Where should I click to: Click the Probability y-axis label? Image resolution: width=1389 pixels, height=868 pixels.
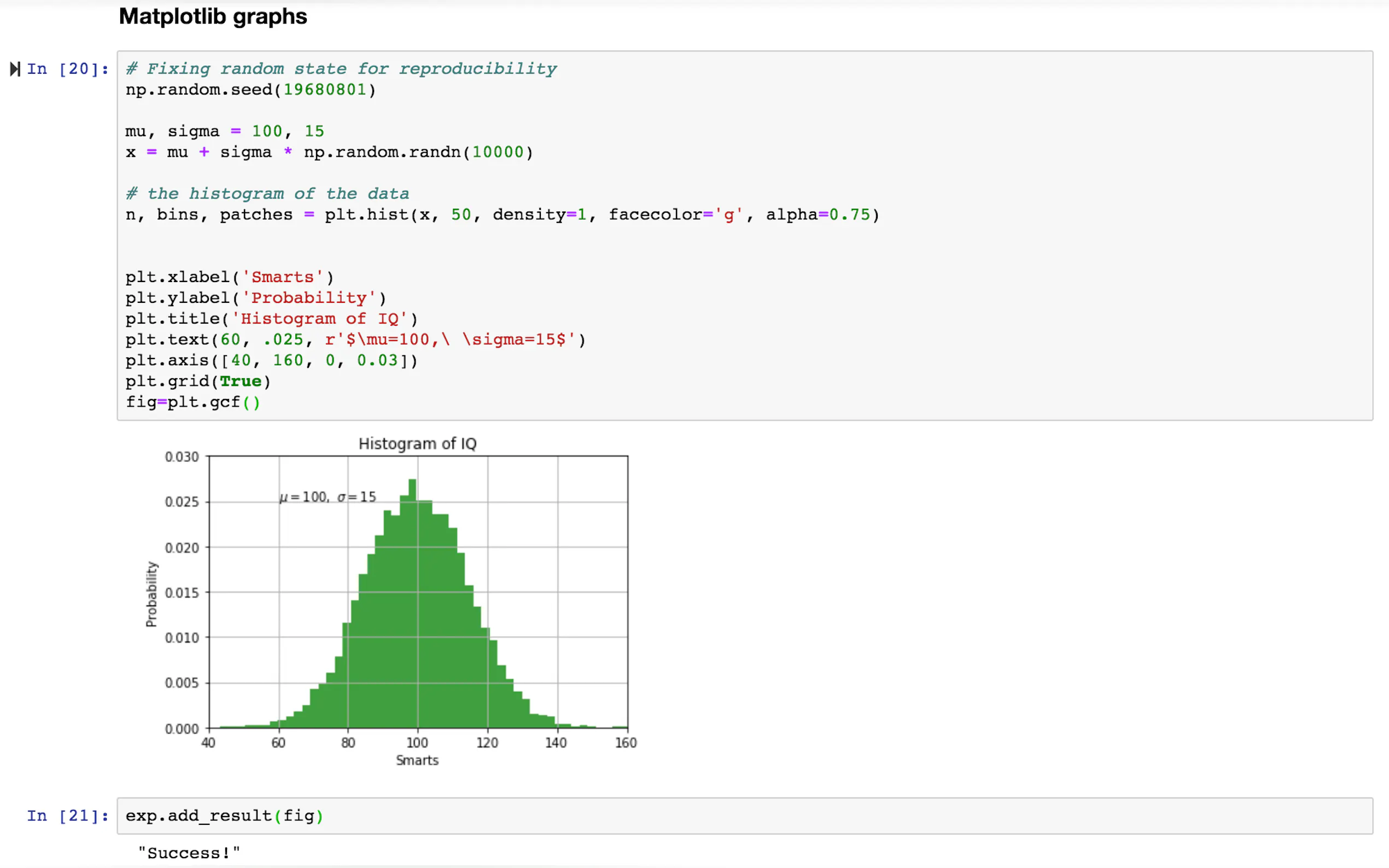(151, 594)
